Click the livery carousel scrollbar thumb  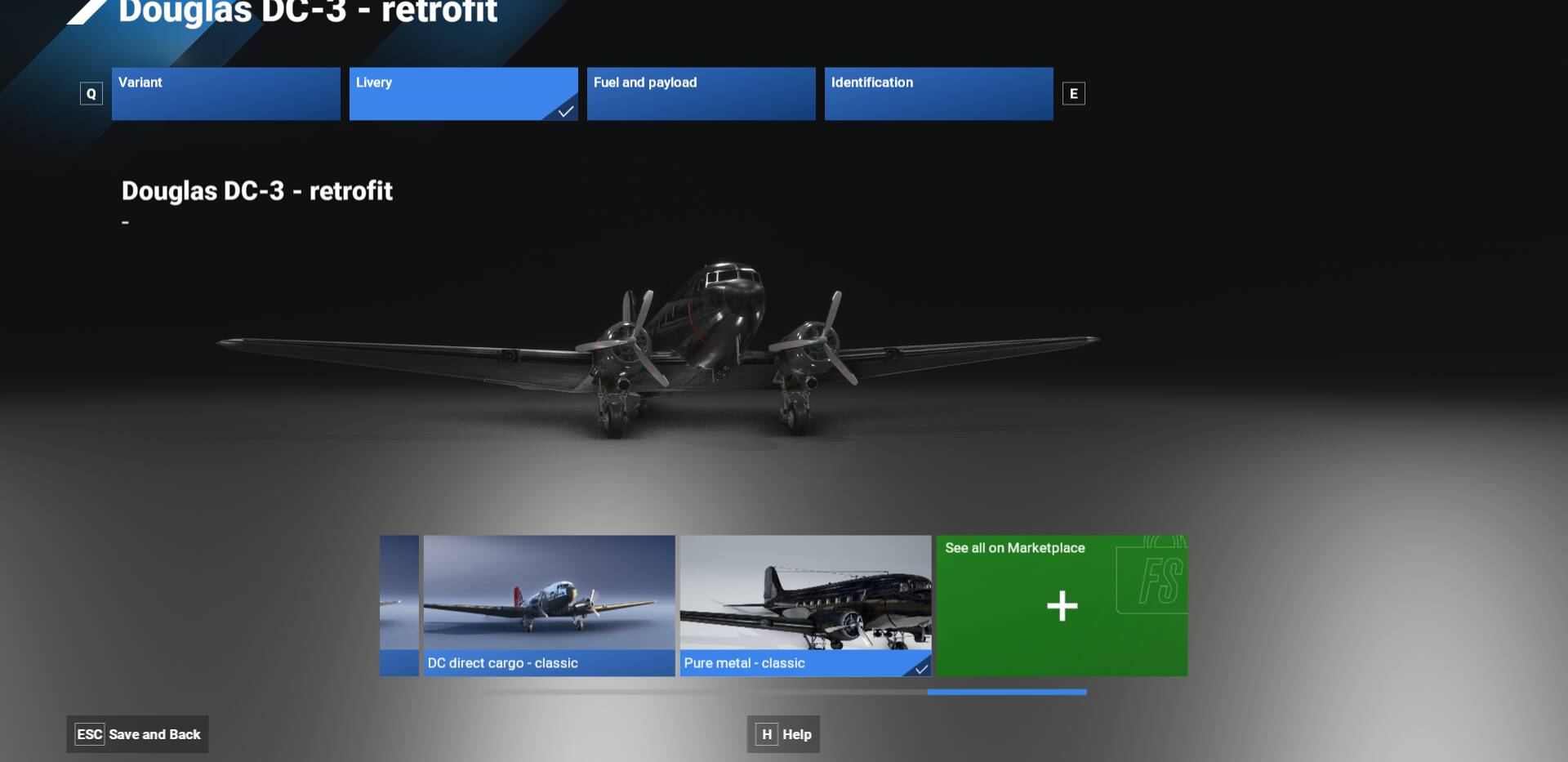pyautogui.click(x=1007, y=692)
